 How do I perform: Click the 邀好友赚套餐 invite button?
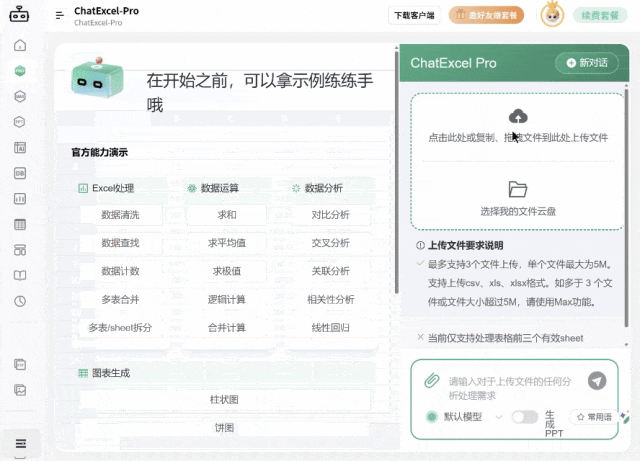[486, 16]
